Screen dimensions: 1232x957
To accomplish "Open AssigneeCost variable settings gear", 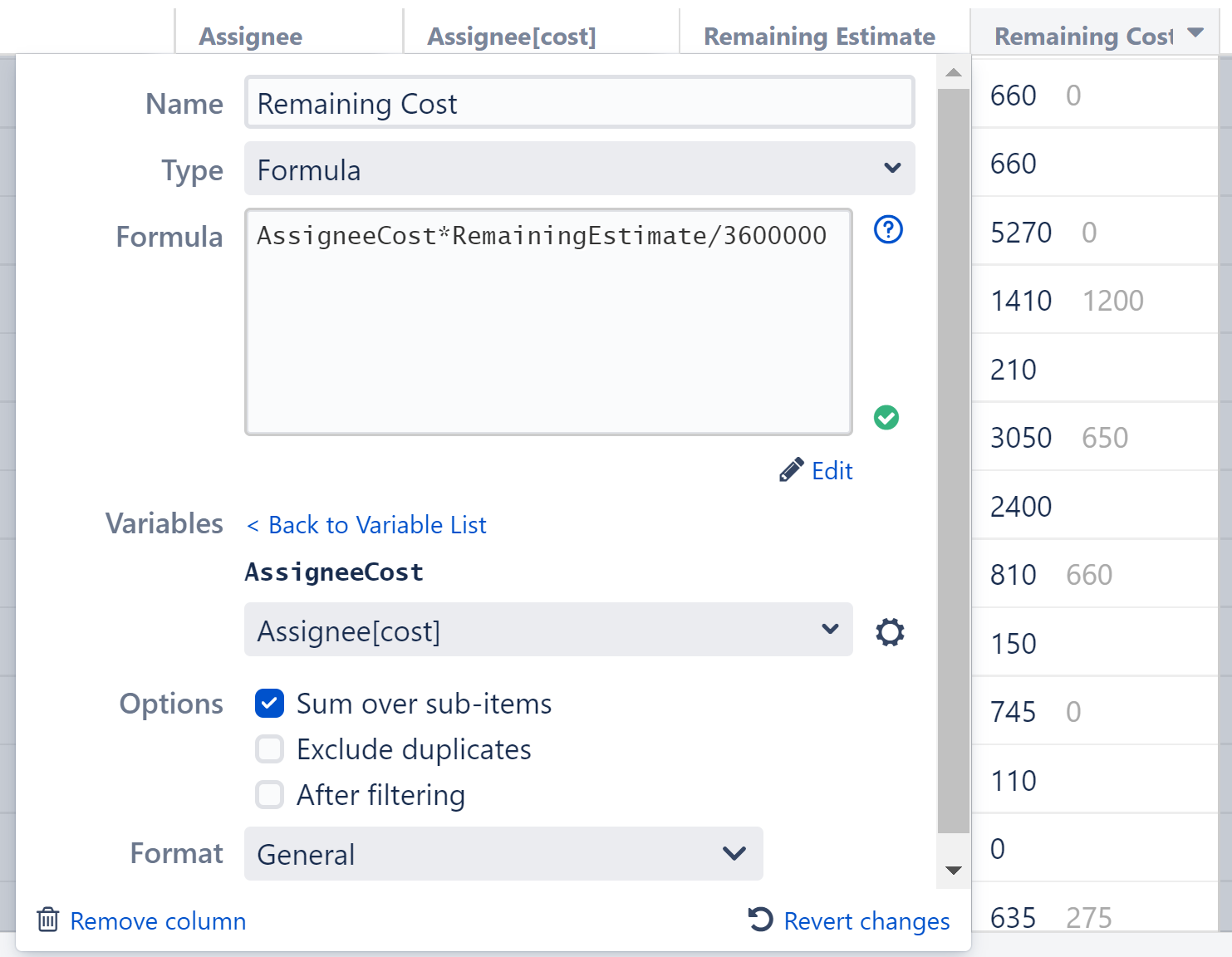I will tap(890, 631).
